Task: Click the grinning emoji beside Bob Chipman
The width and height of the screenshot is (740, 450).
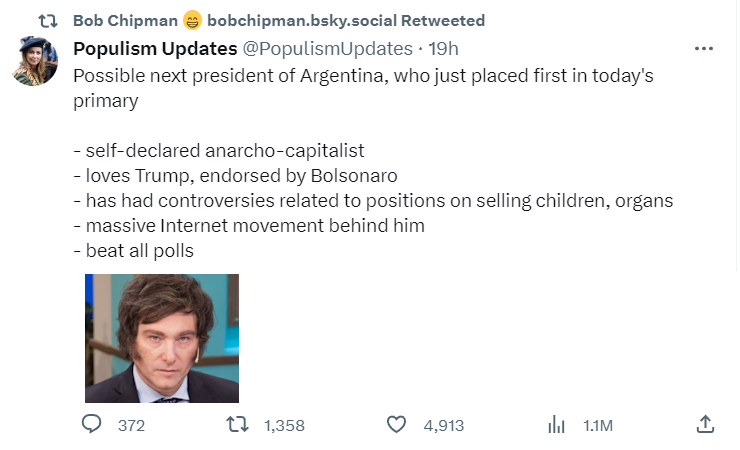Action: tap(194, 20)
